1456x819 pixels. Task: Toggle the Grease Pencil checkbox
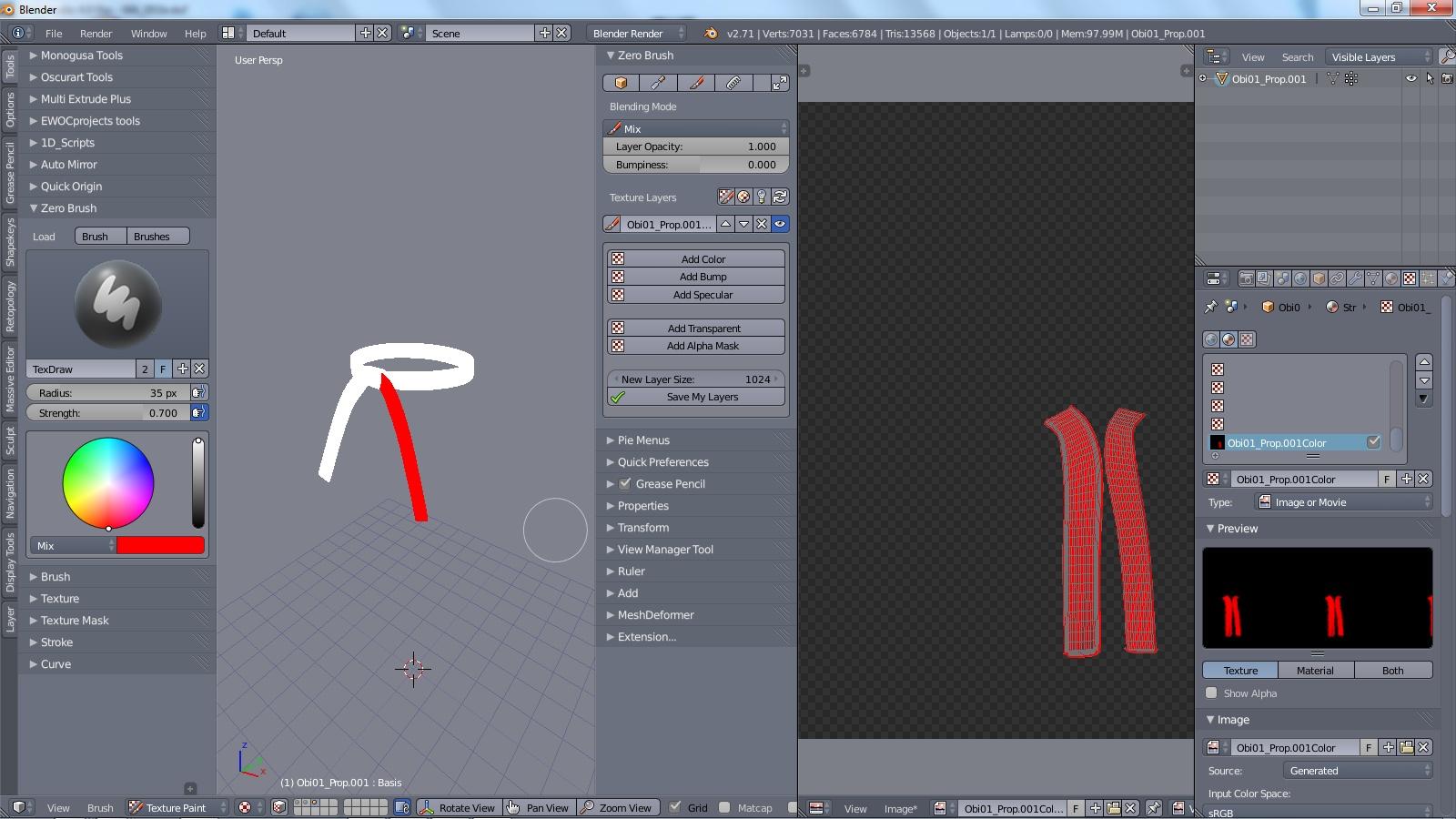624,484
